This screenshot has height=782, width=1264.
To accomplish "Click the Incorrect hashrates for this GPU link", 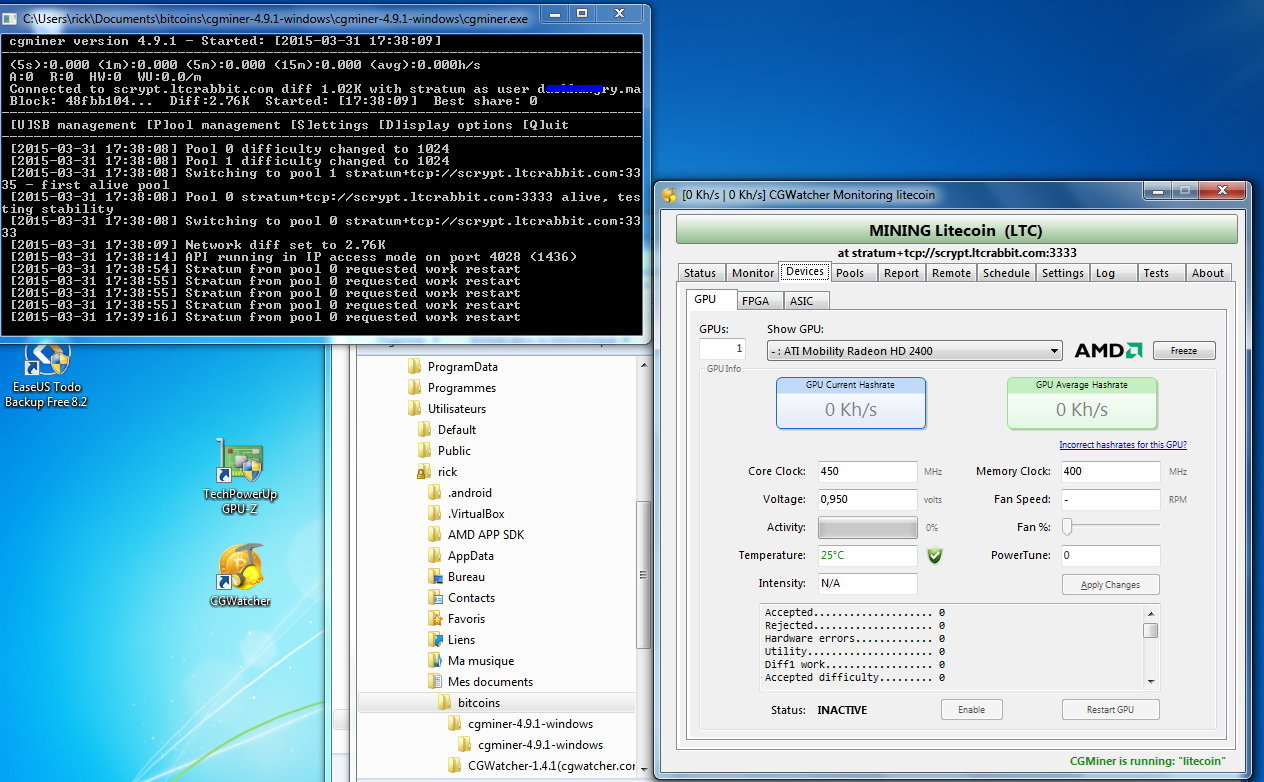I will pyautogui.click(x=1122, y=445).
